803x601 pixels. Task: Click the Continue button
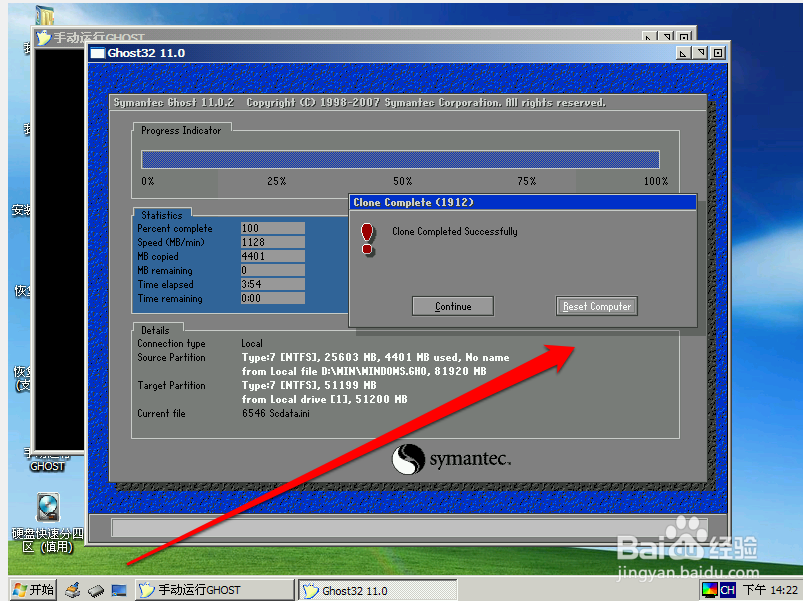pos(453,306)
